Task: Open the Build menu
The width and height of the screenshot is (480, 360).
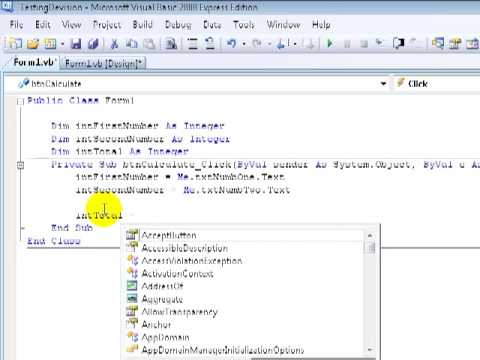Action: [x=142, y=25]
